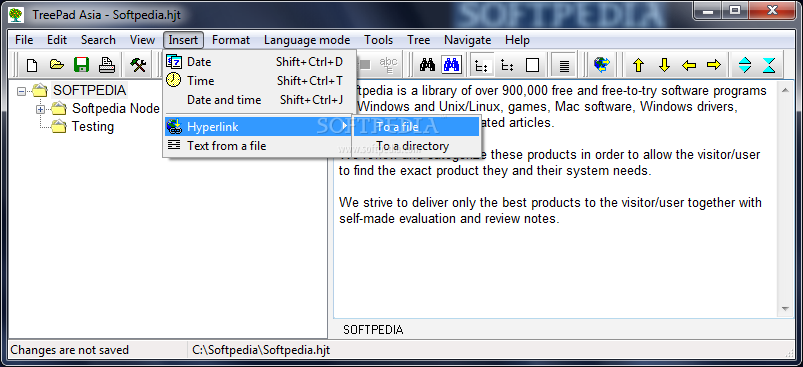Close the open Insert menu
Screen dimensions: 803x367
183,40
